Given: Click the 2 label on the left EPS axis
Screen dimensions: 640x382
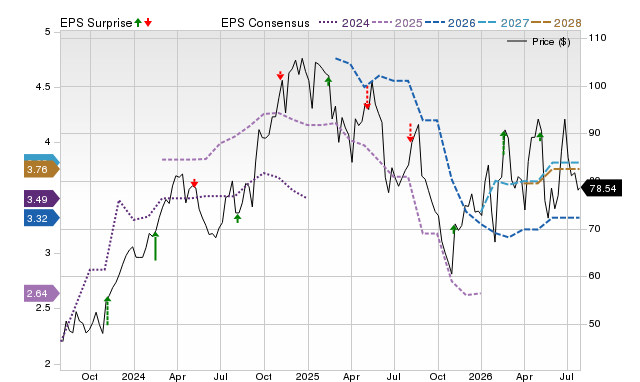Looking at the screenshot, I should [x=48, y=364].
